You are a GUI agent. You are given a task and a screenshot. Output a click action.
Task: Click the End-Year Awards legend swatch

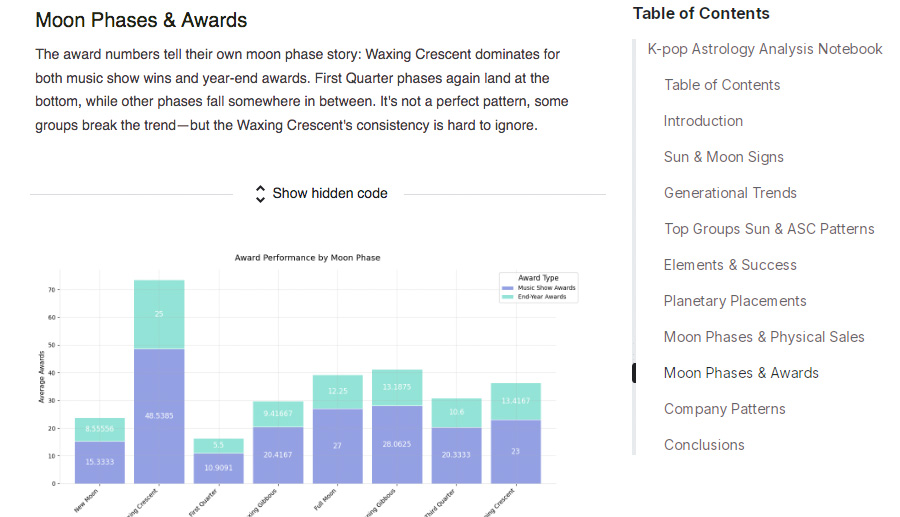(508, 297)
